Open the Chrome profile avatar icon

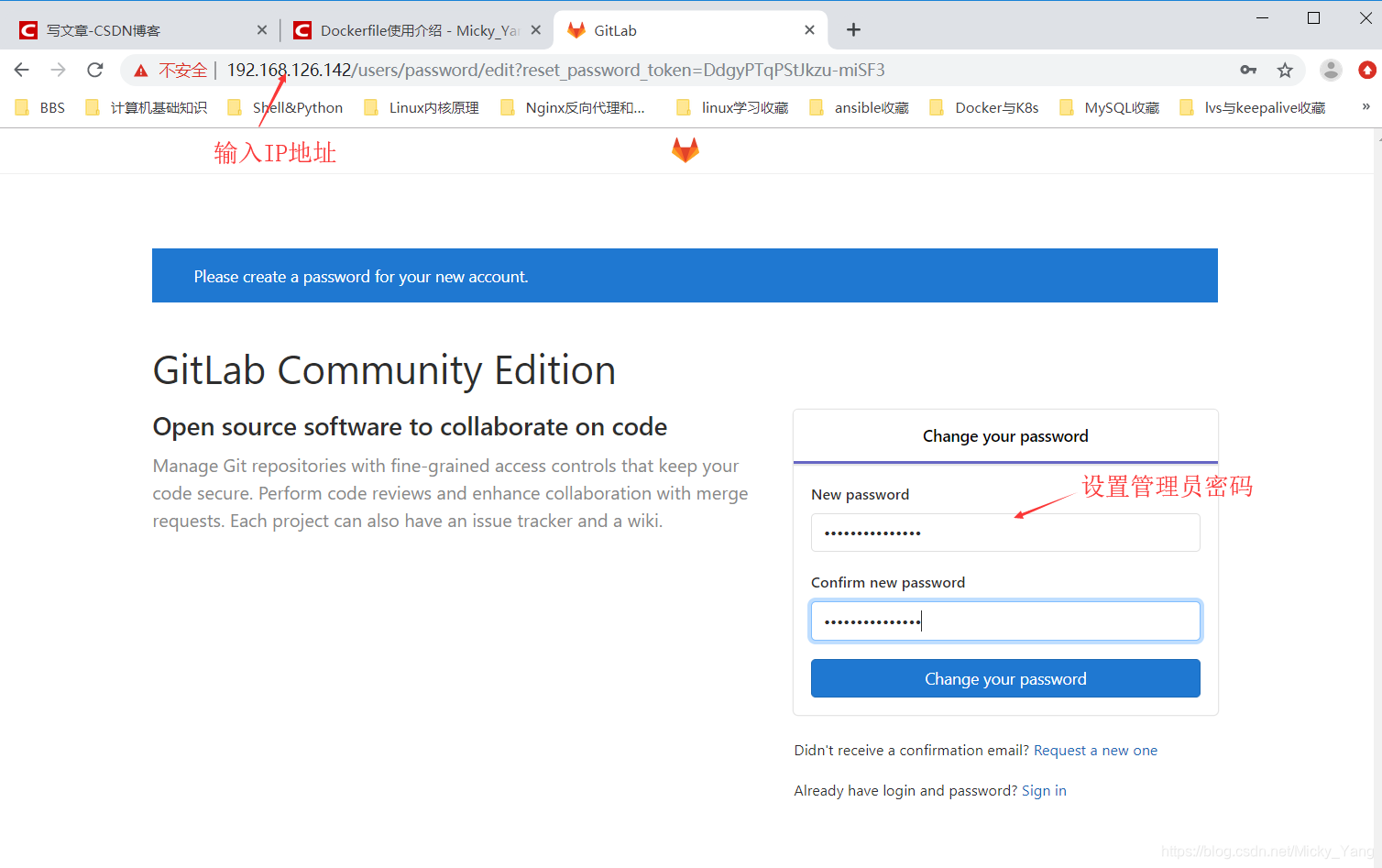pyautogui.click(x=1331, y=70)
